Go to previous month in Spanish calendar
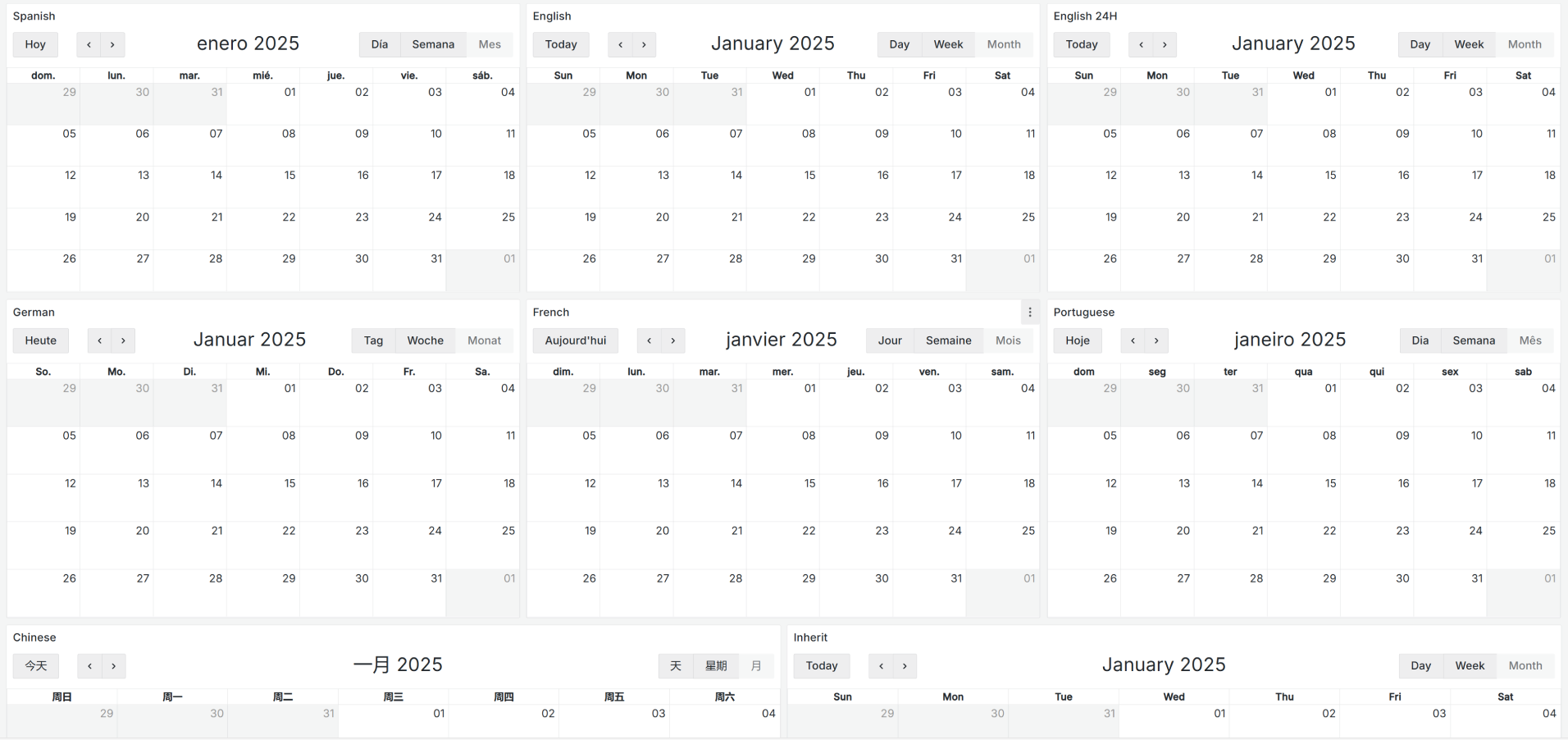Viewport: 1568px width, 740px height. pyautogui.click(x=89, y=44)
